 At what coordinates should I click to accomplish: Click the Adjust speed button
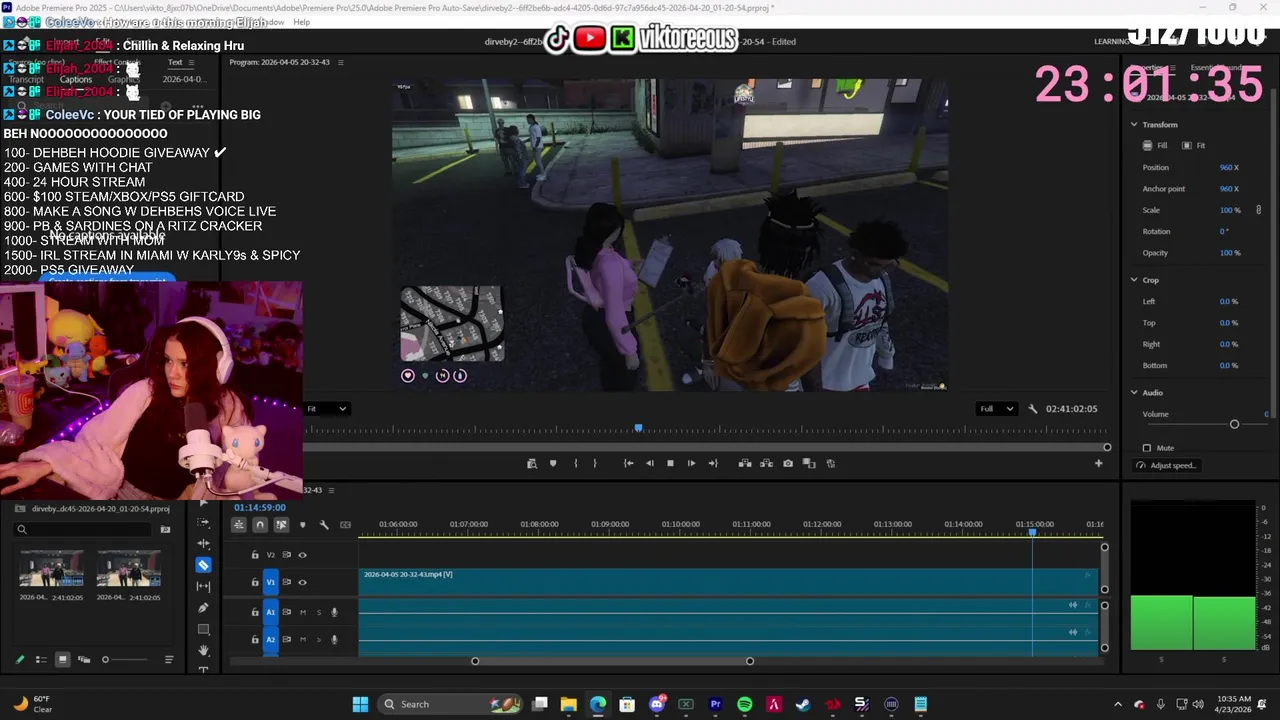point(1166,466)
